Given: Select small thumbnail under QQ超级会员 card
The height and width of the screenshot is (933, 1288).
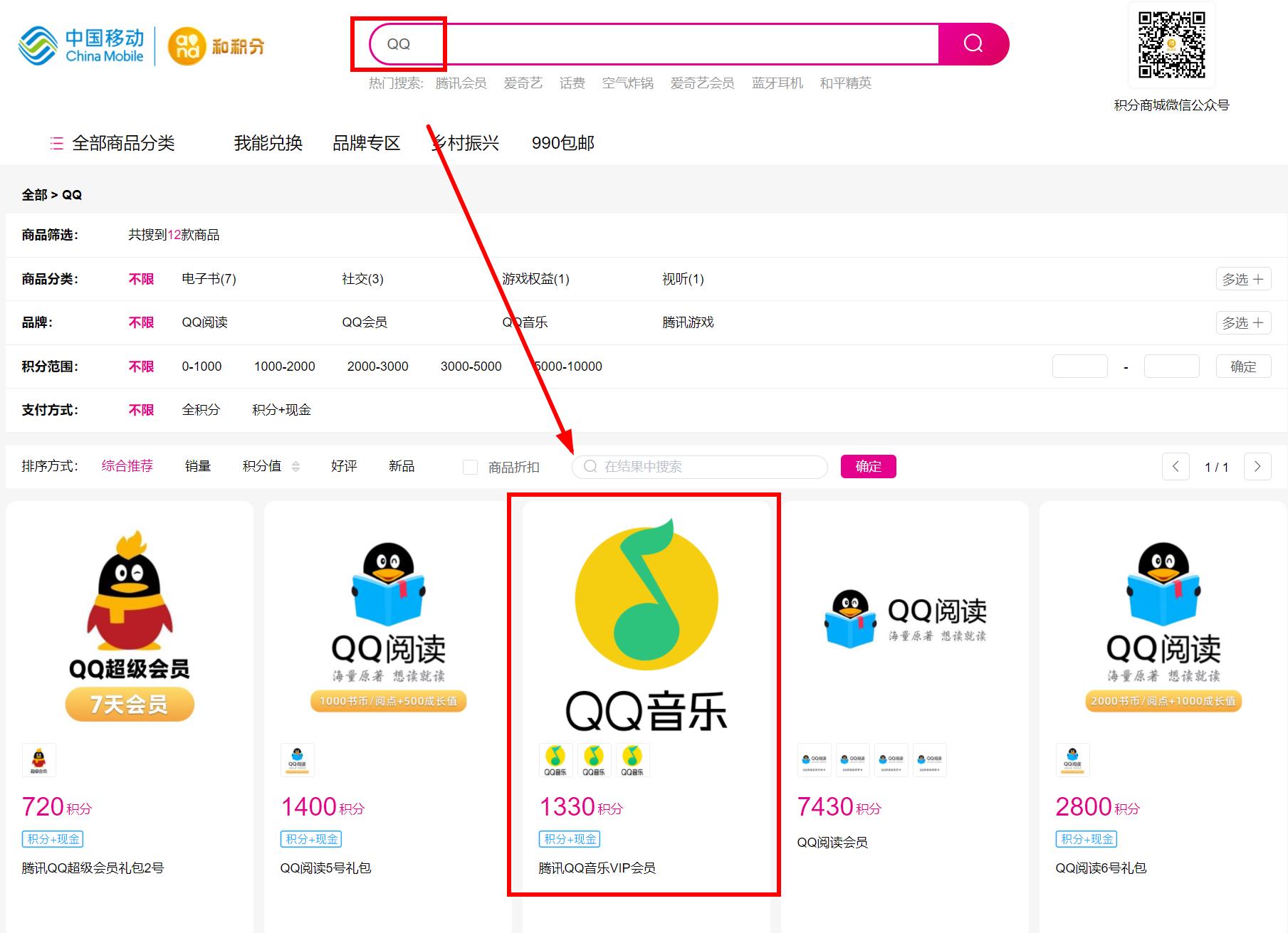Looking at the screenshot, I should (x=39, y=760).
